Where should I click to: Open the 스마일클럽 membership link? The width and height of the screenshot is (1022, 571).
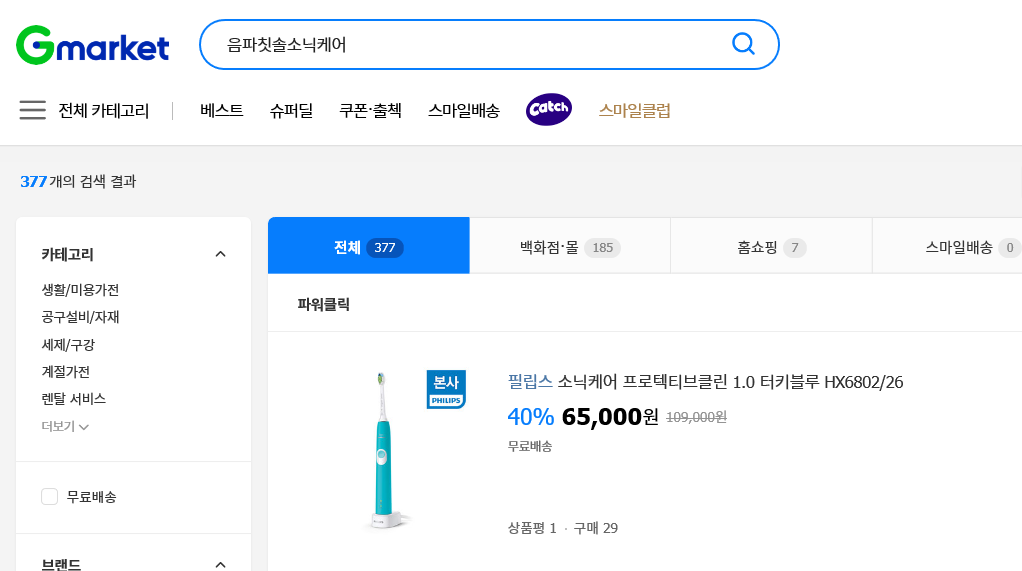(x=634, y=111)
